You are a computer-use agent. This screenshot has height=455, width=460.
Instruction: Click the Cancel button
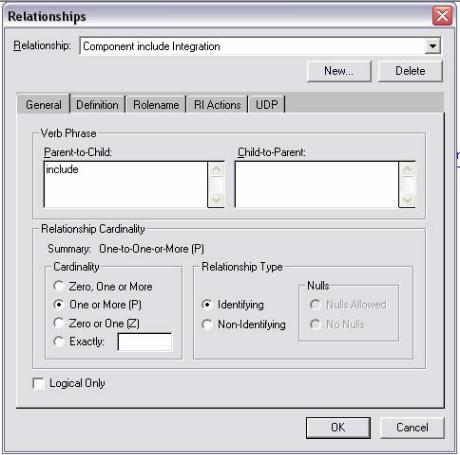412,428
